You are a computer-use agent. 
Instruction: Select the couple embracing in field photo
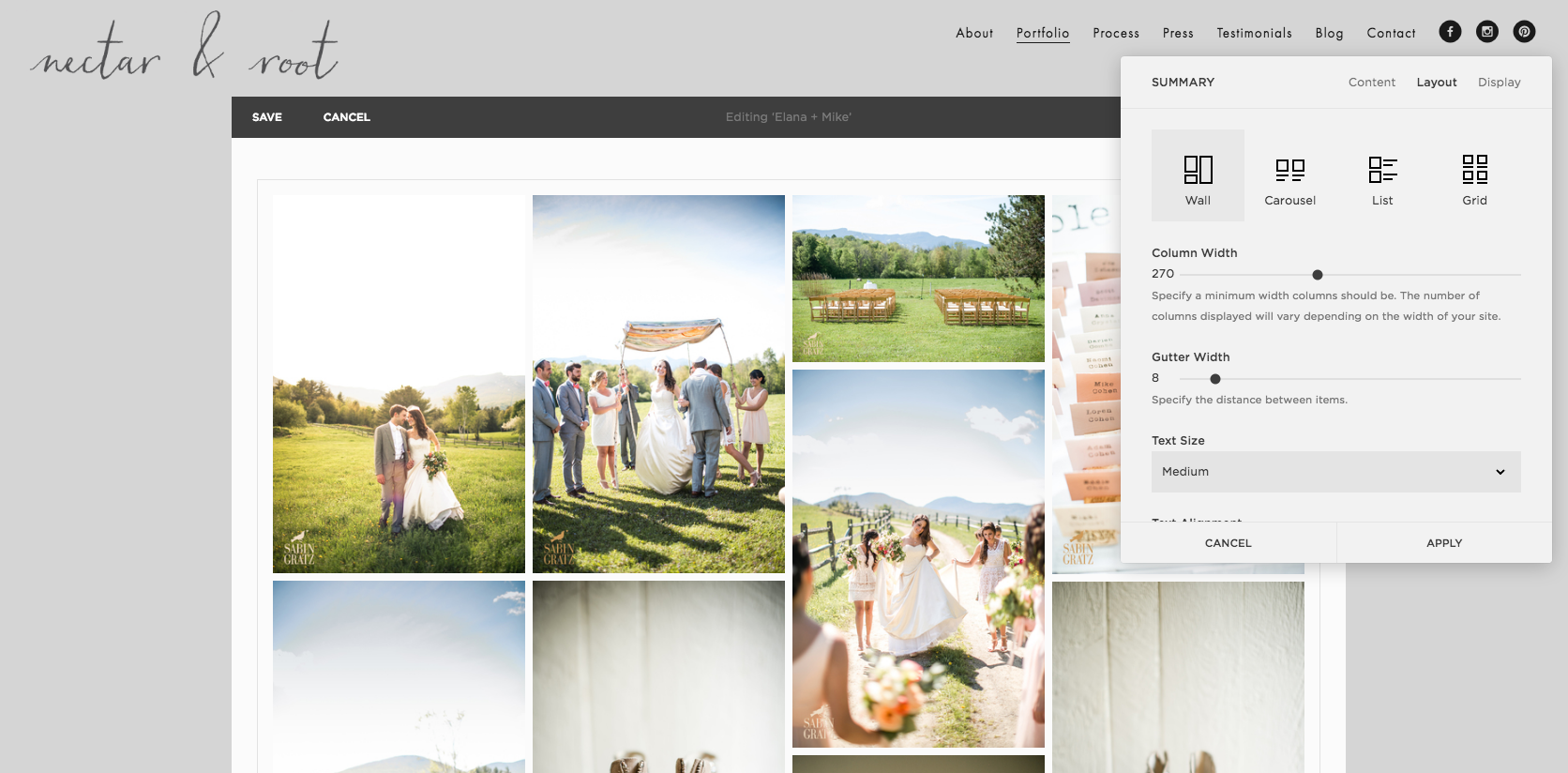click(399, 384)
